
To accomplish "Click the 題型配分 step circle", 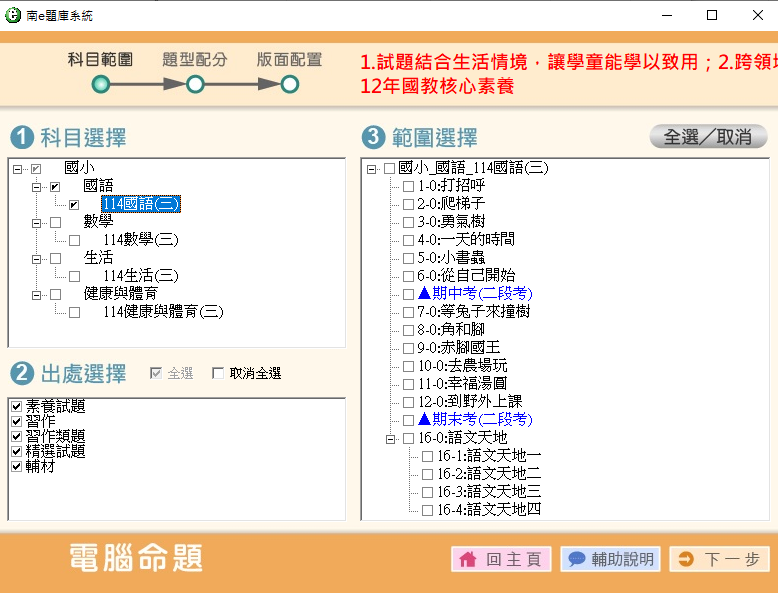I will click(x=195, y=84).
